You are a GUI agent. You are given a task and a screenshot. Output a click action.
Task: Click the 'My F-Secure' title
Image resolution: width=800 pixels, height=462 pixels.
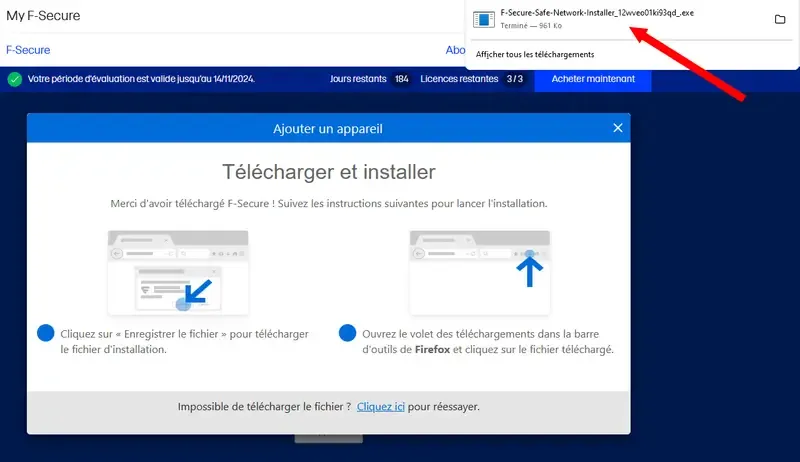coord(43,15)
